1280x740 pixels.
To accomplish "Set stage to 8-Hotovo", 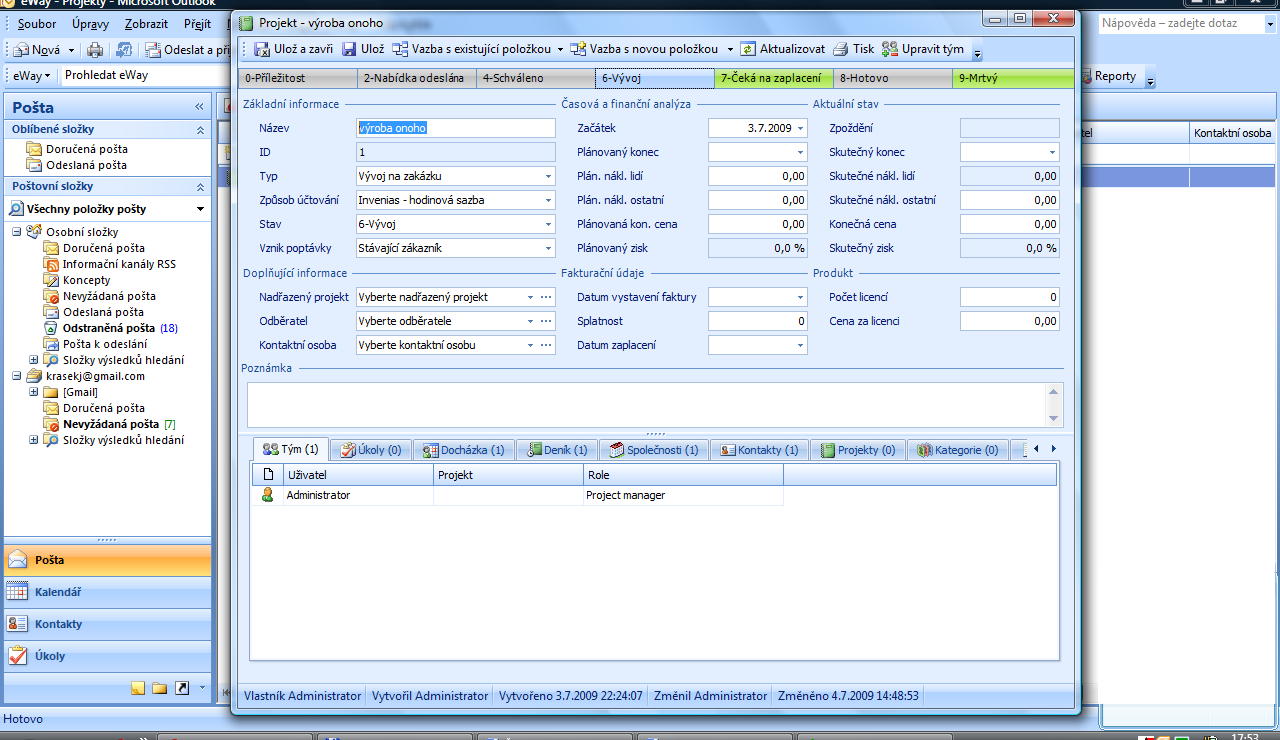I will pyautogui.click(x=894, y=77).
